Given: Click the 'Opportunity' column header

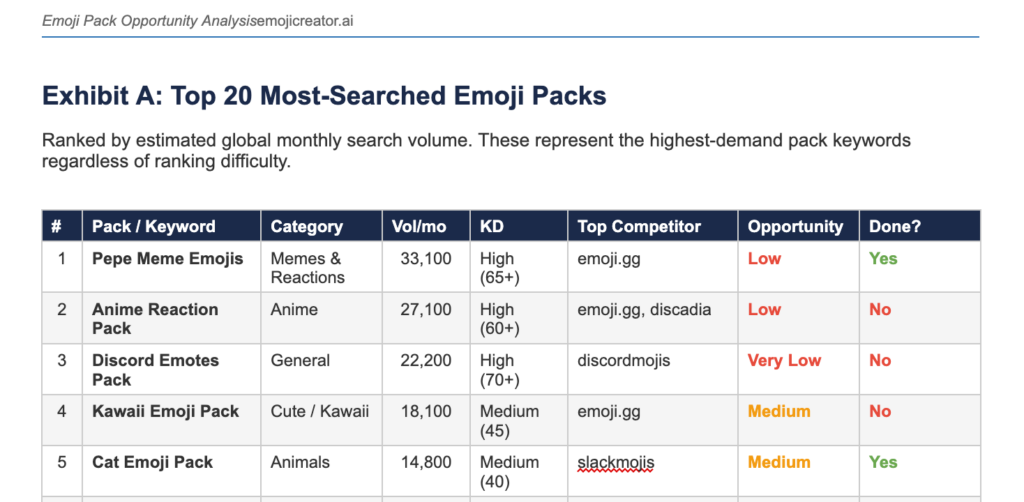Looking at the screenshot, I should point(795,227).
